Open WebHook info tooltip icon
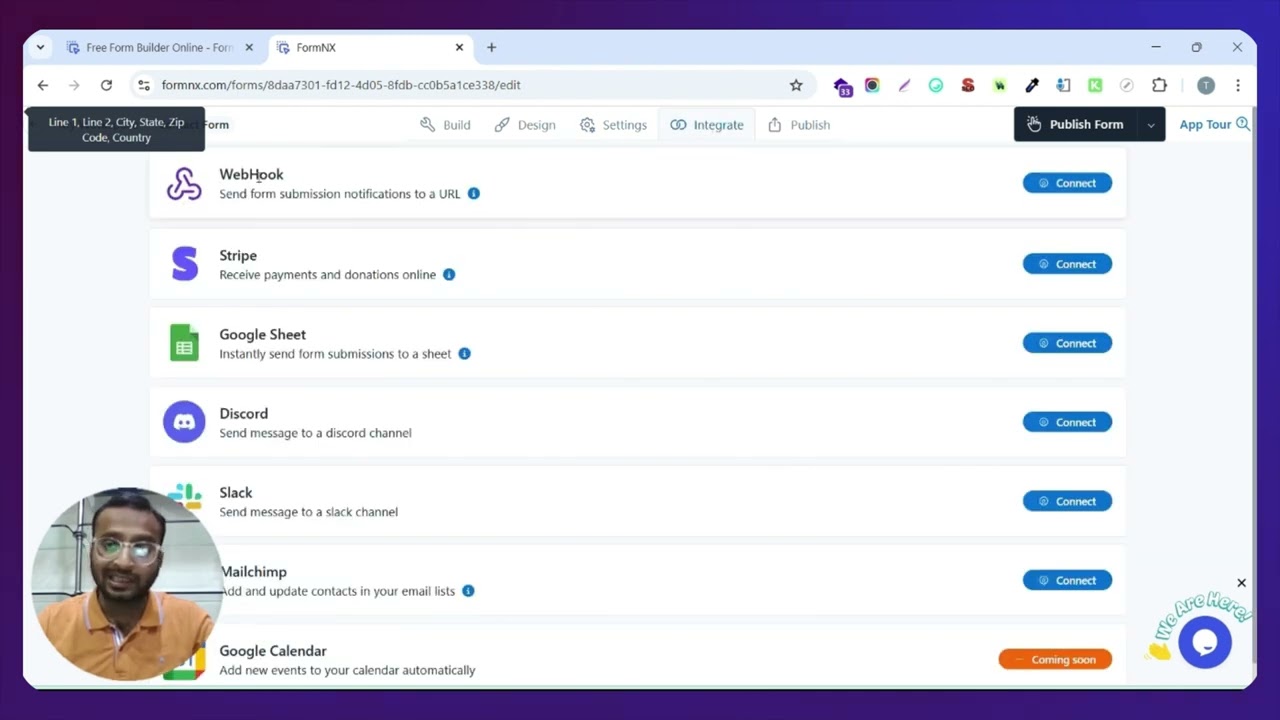Viewport: 1280px width, 720px height. (x=474, y=194)
